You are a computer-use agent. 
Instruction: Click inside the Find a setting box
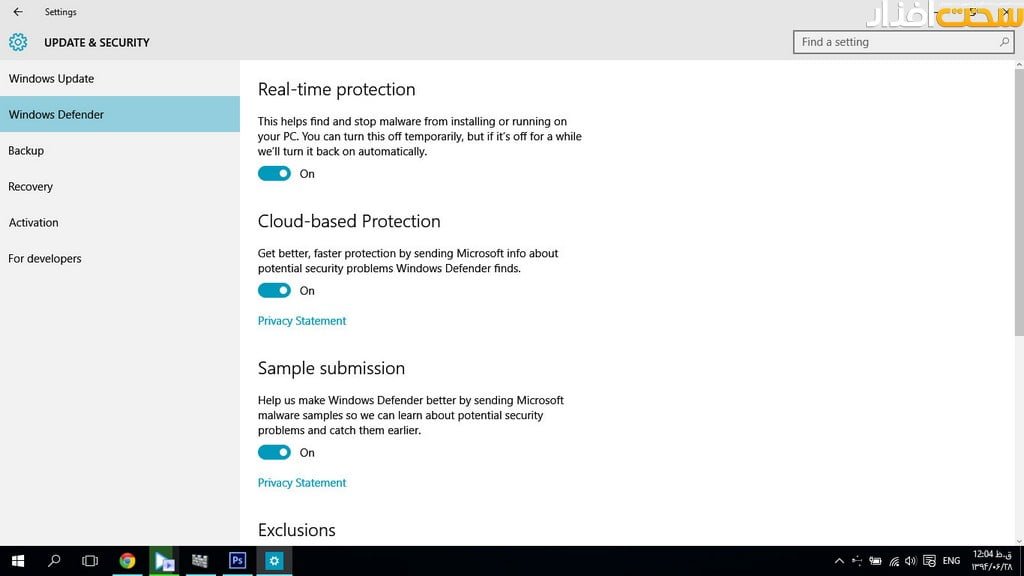coord(895,42)
